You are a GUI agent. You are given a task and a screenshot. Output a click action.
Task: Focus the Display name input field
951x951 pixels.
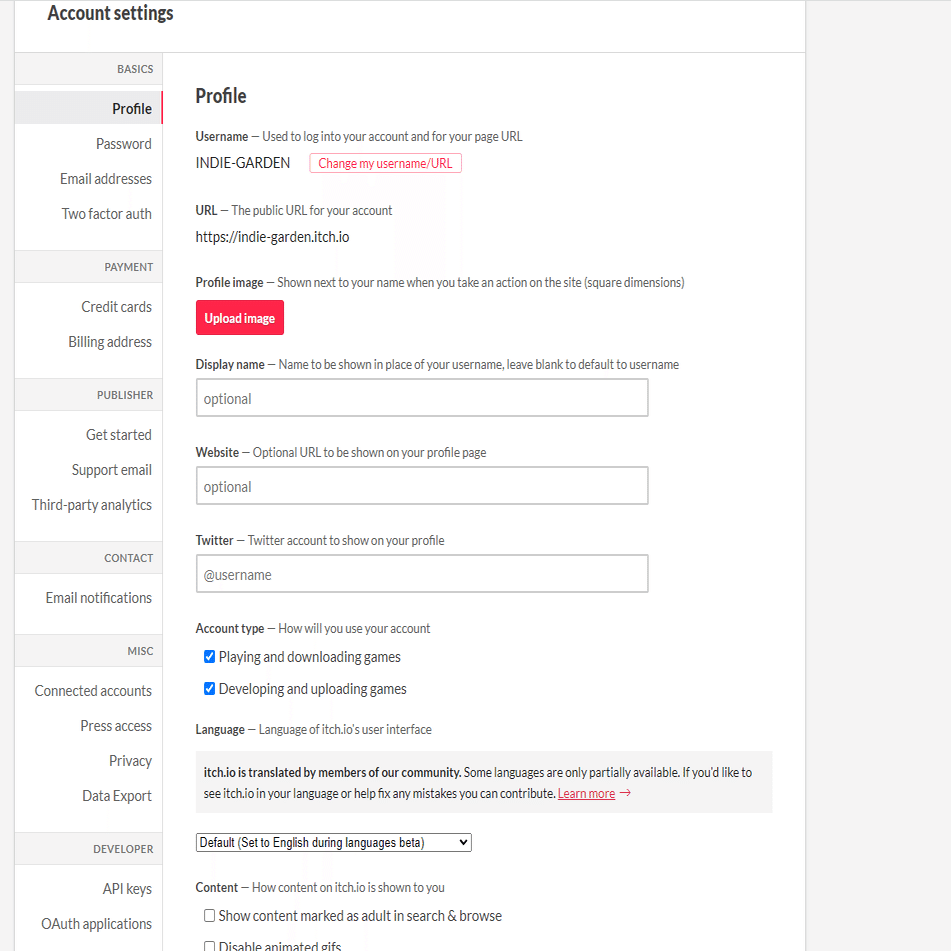[422, 398]
